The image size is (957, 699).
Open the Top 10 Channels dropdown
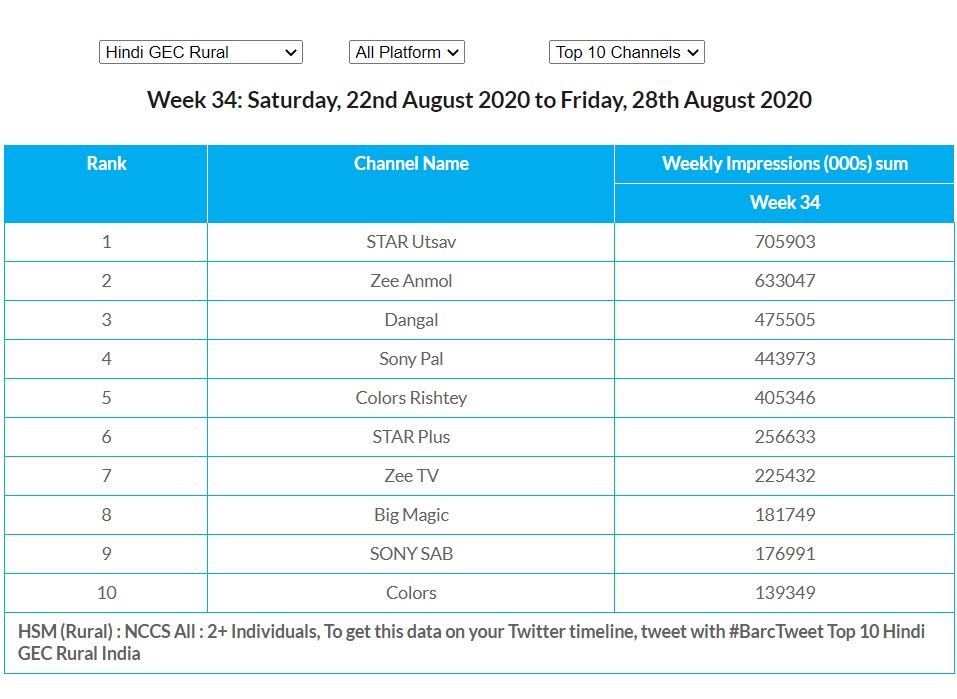pos(626,52)
